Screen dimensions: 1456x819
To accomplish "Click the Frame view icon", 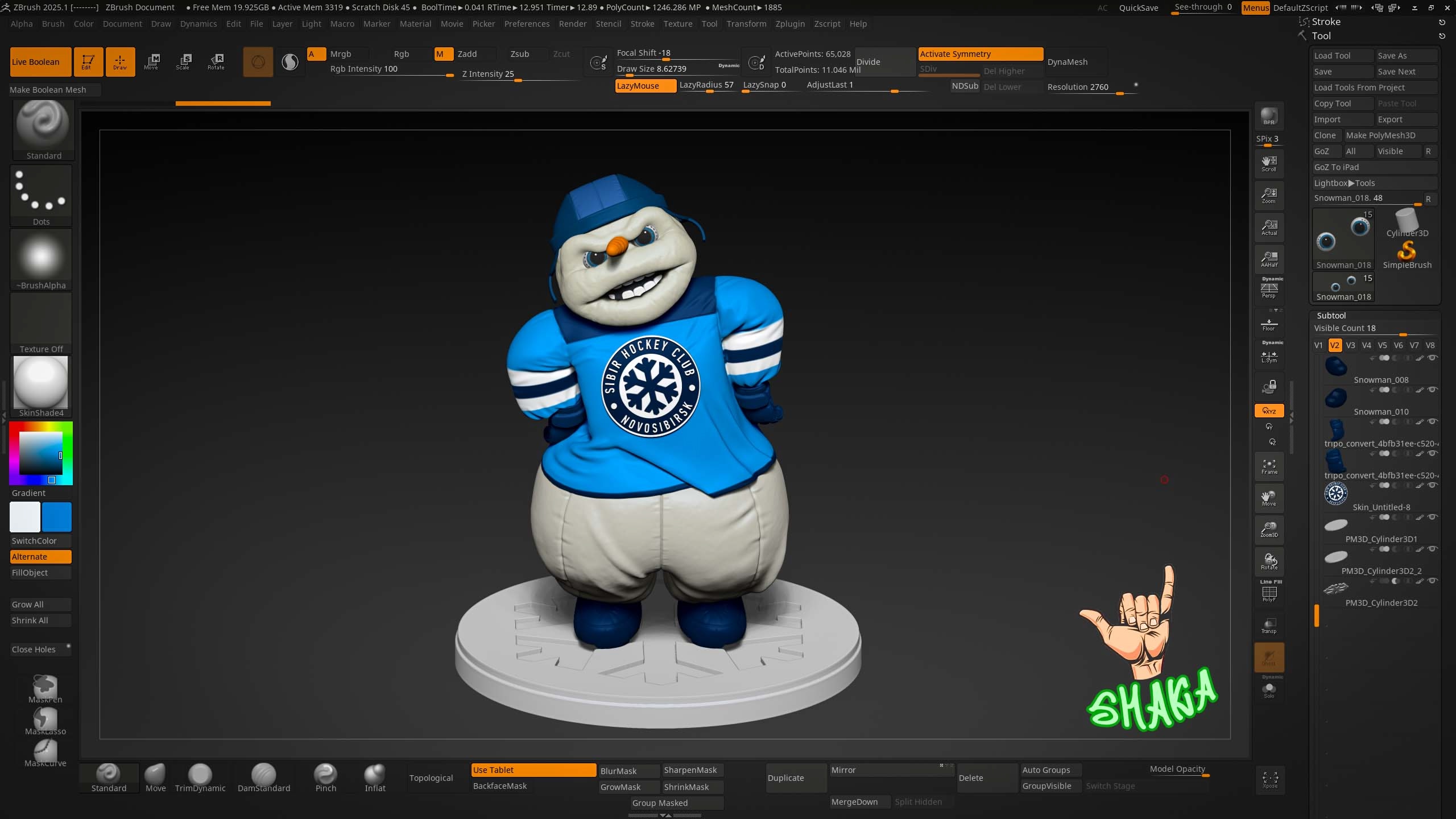I will point(1269,466).
